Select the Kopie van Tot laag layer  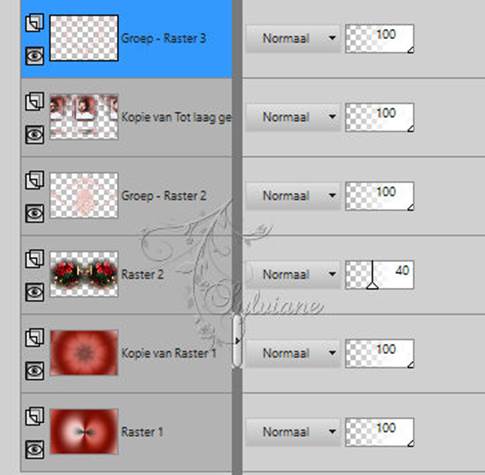[x=127, y=117]
